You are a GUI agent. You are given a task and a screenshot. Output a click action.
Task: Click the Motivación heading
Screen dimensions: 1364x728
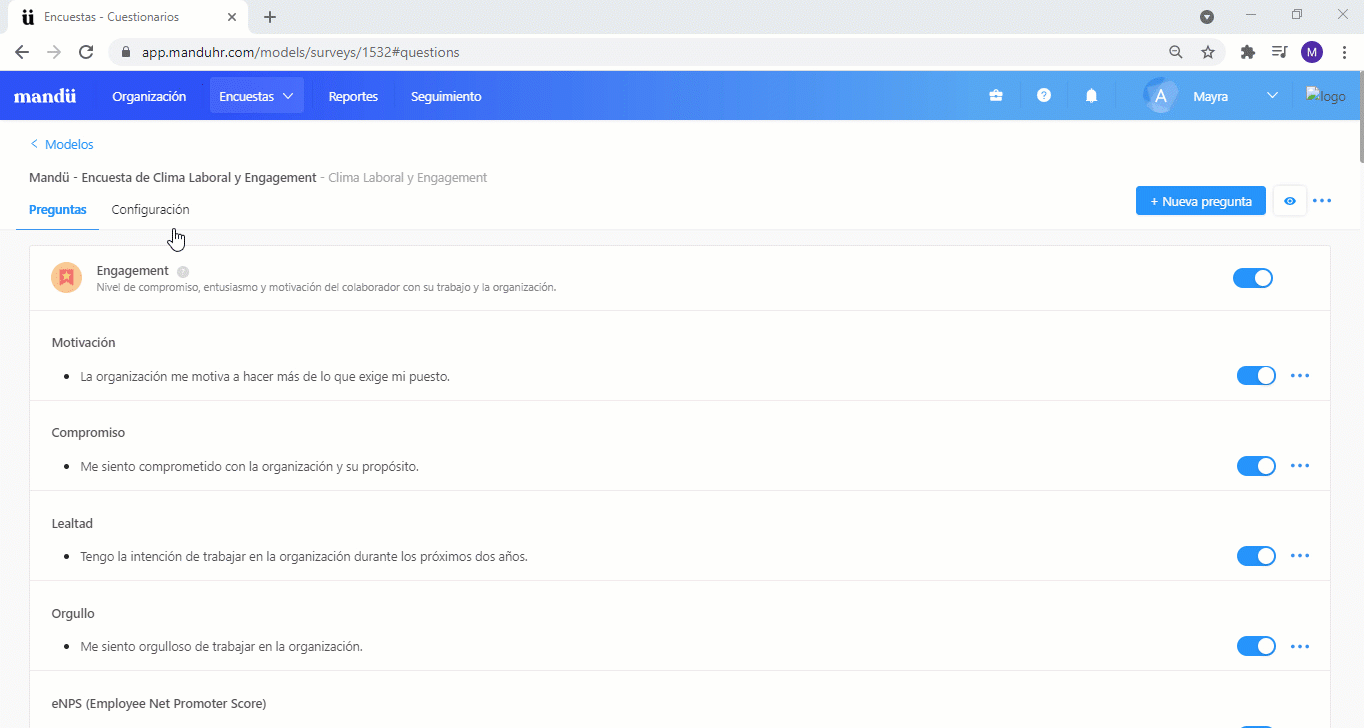pyautogui.click(x=83, y=343)
